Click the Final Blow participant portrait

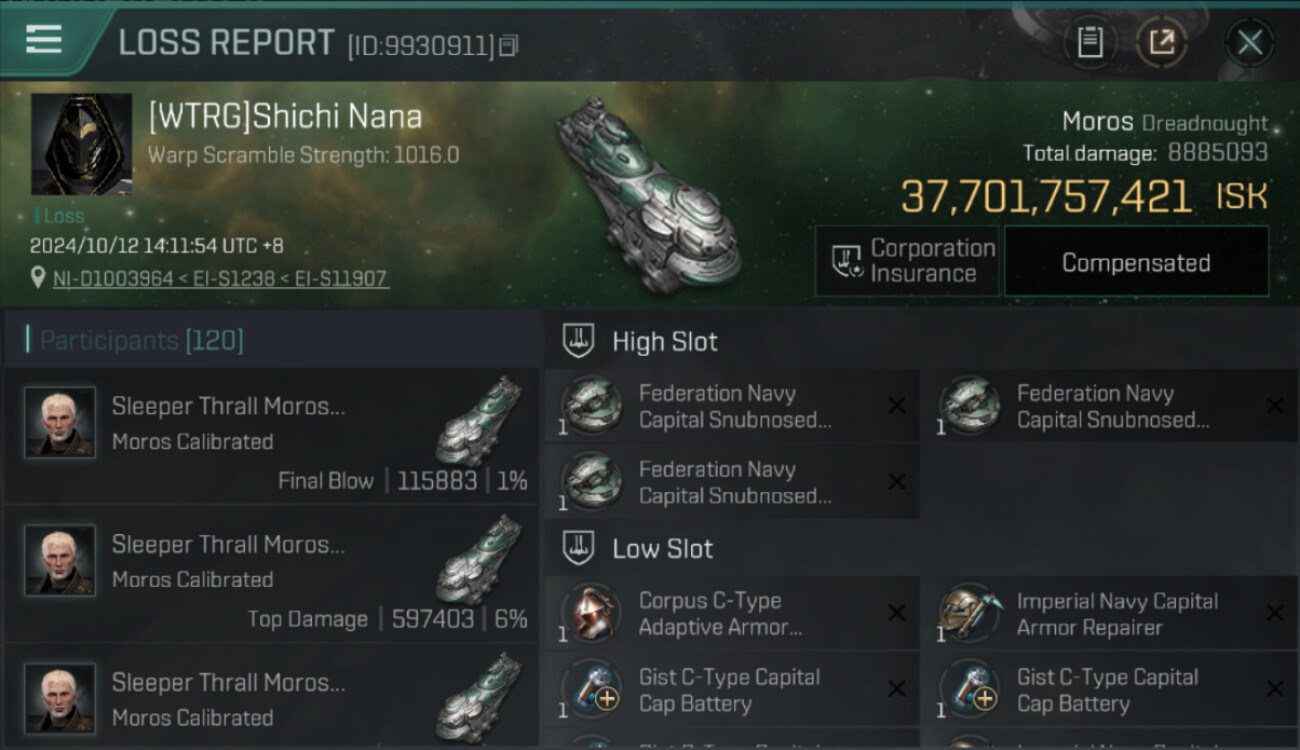click(x=60, y=422)
